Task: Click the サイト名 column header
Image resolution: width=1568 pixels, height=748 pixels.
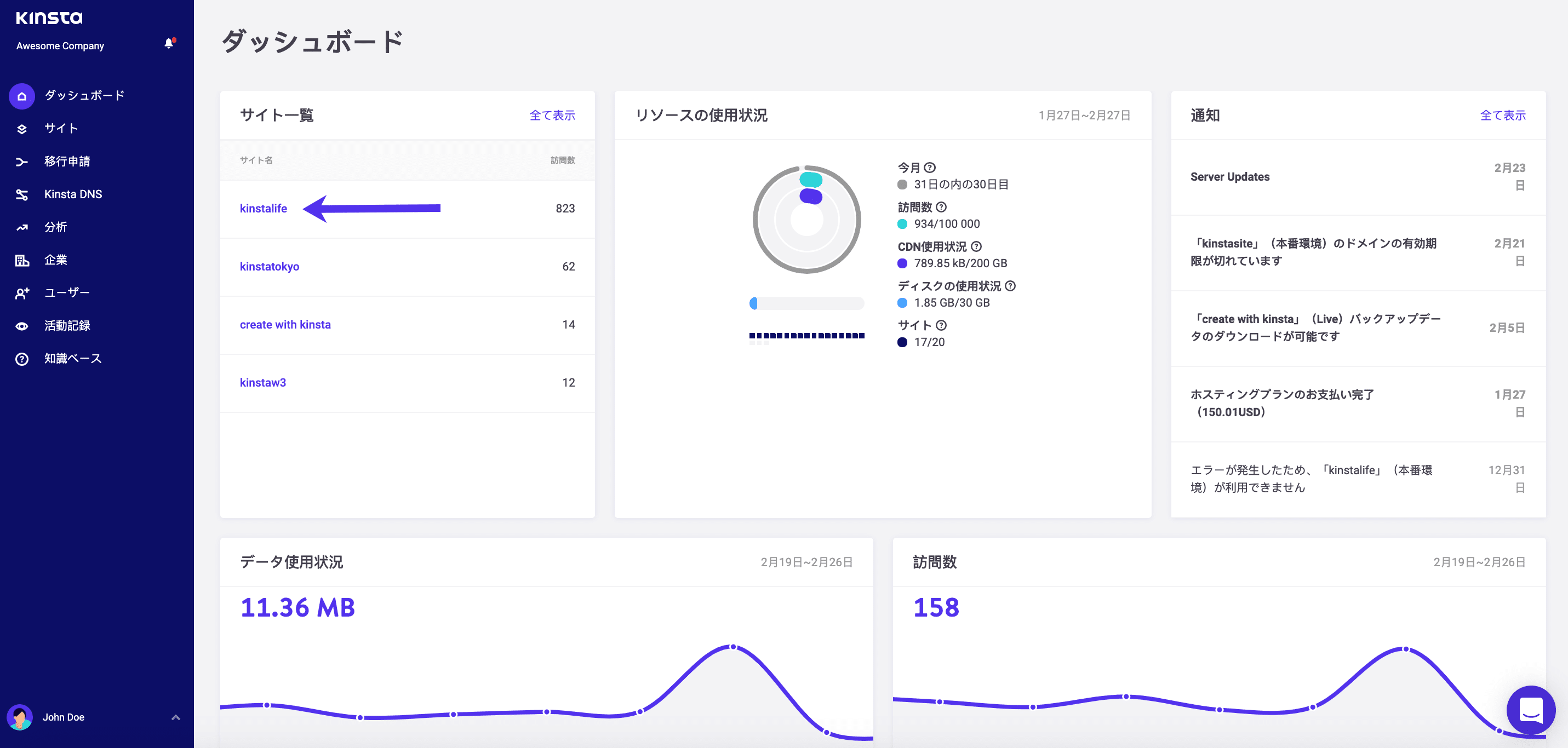Action: pos(256,160)
